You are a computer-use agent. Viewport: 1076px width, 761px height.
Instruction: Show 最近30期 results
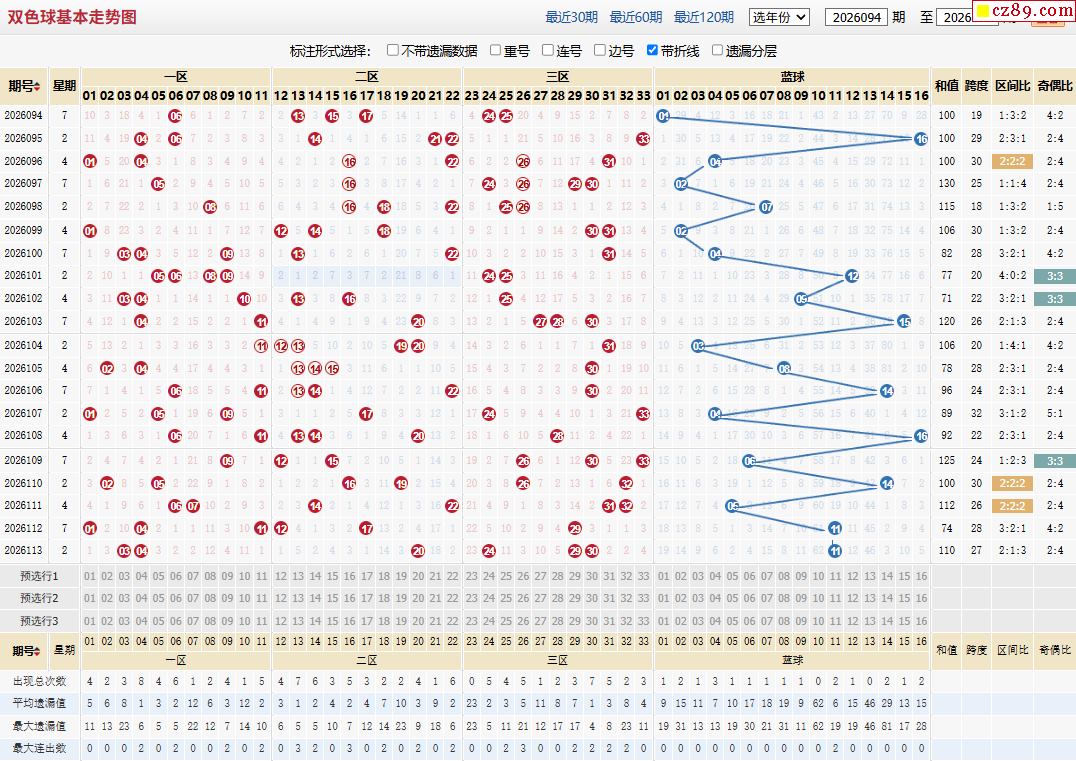point(571,17)
